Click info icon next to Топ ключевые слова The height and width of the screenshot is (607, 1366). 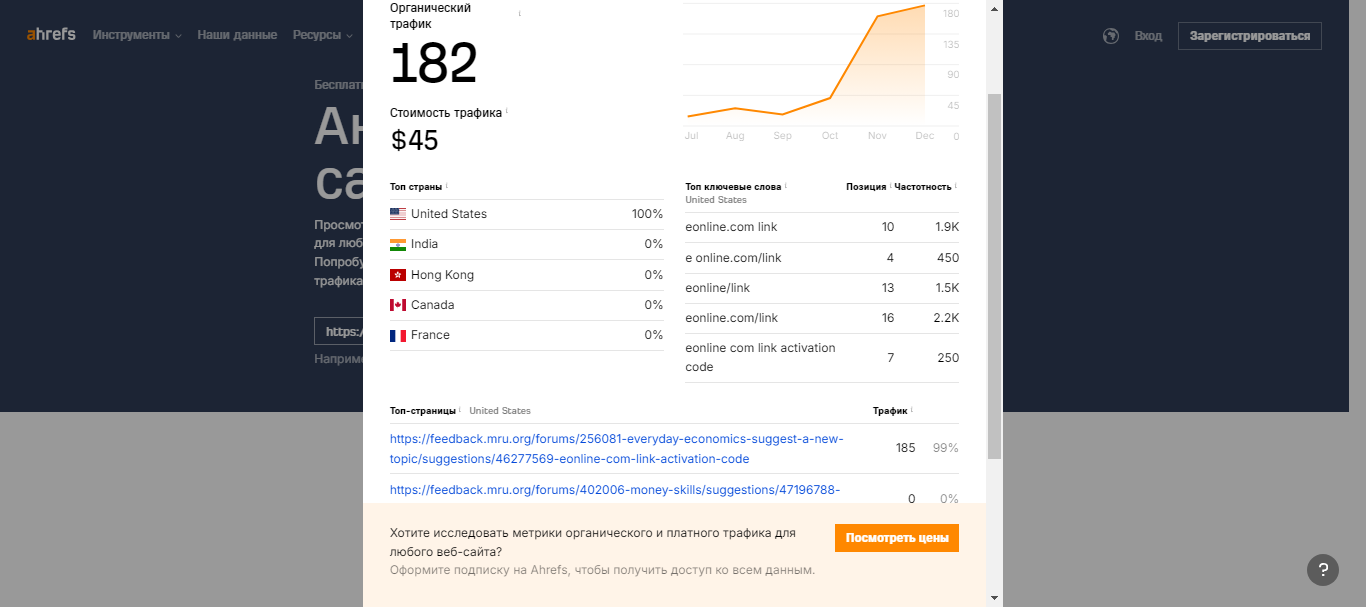point(786,185)
